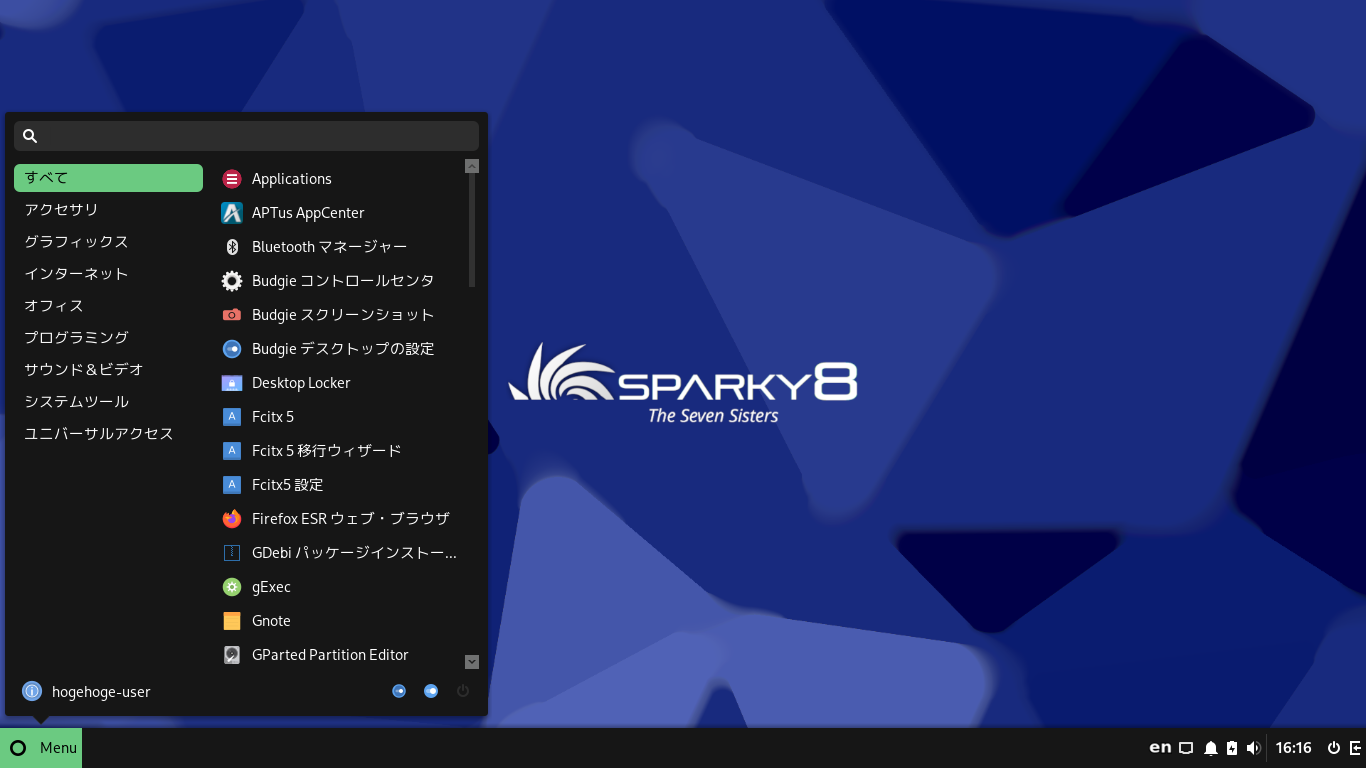This screenshot has width=1366, height=768.
Task: Click the power icon in the bottom panel
Action: [x=1334, y=748]
